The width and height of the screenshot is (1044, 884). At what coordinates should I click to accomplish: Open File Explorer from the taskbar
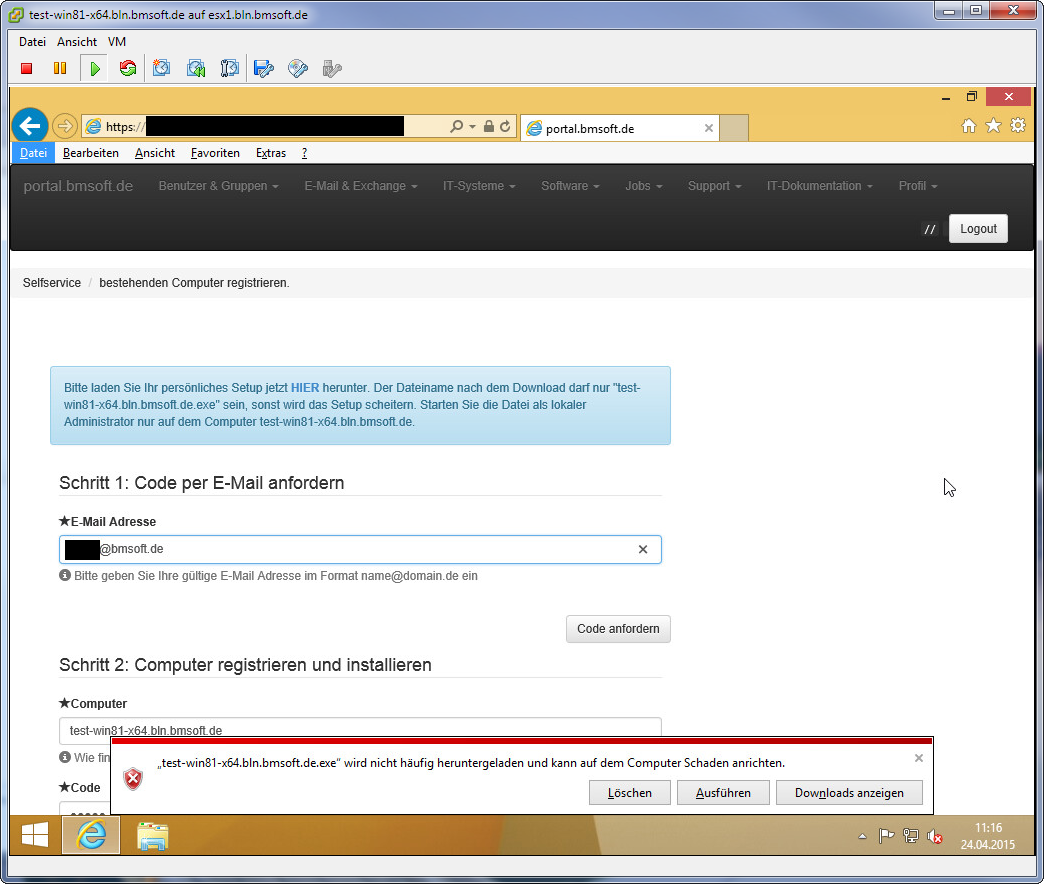[x=152, y=835]
